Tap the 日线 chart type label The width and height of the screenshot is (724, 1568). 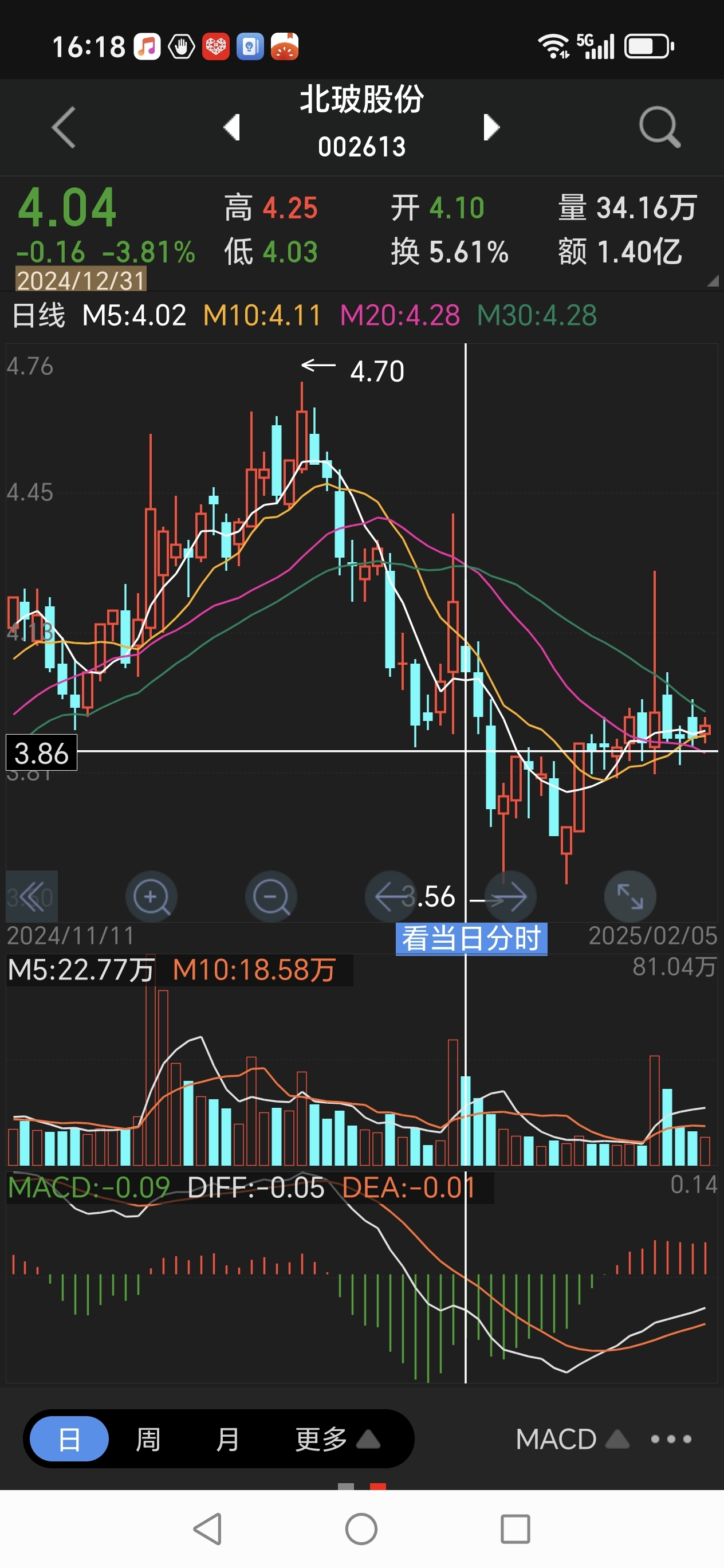[x=39, y=315]
